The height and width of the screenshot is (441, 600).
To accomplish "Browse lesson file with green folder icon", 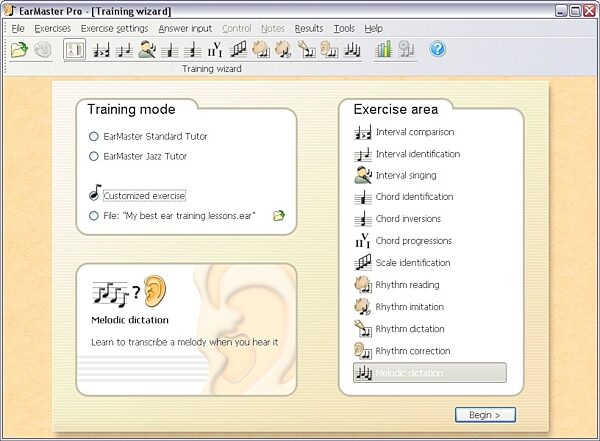I will (x=279, y=216).
